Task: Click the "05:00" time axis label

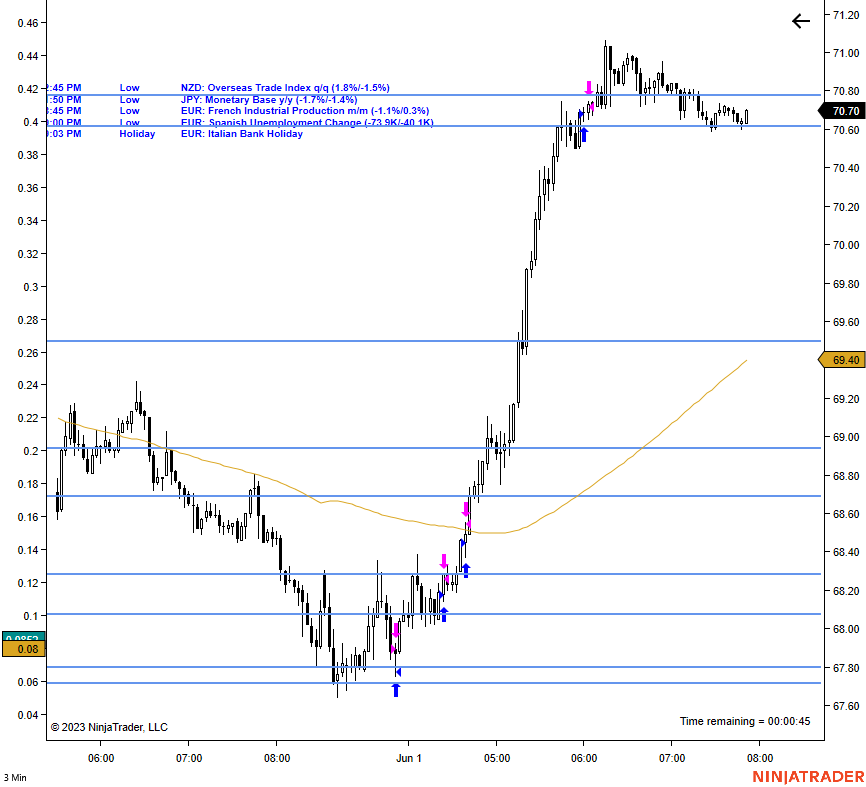Action: click(x=497, y=758)
